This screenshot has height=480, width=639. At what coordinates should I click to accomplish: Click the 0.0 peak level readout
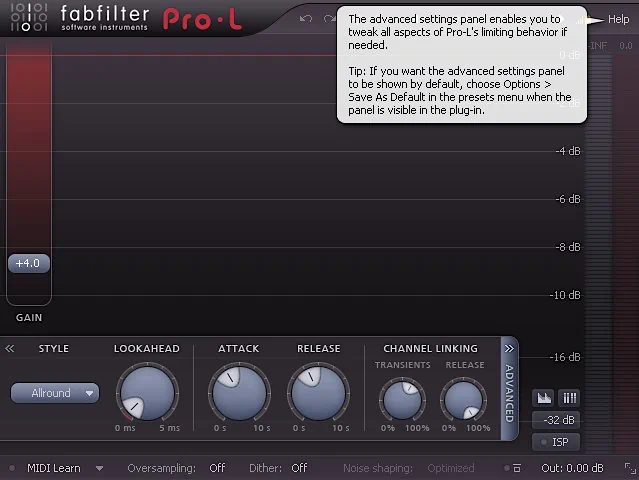coord(626,46)
